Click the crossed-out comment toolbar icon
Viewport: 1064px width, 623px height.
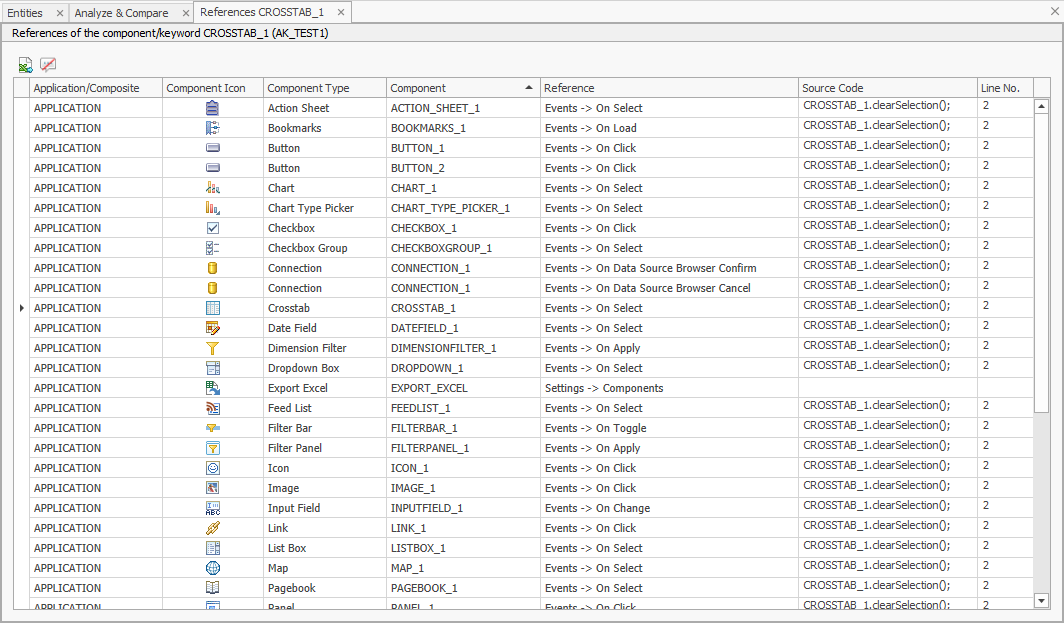[x=47, y=64]
